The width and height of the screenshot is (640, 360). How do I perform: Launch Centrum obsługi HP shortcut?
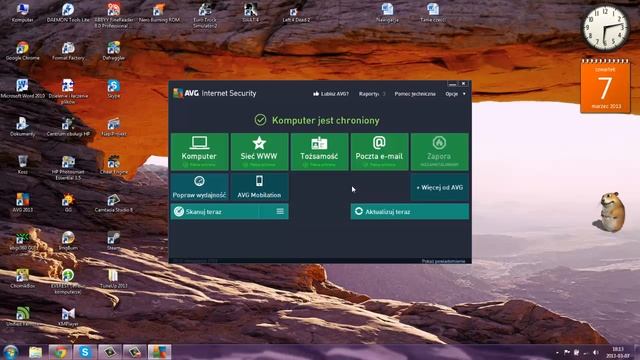tap(68, 127)
